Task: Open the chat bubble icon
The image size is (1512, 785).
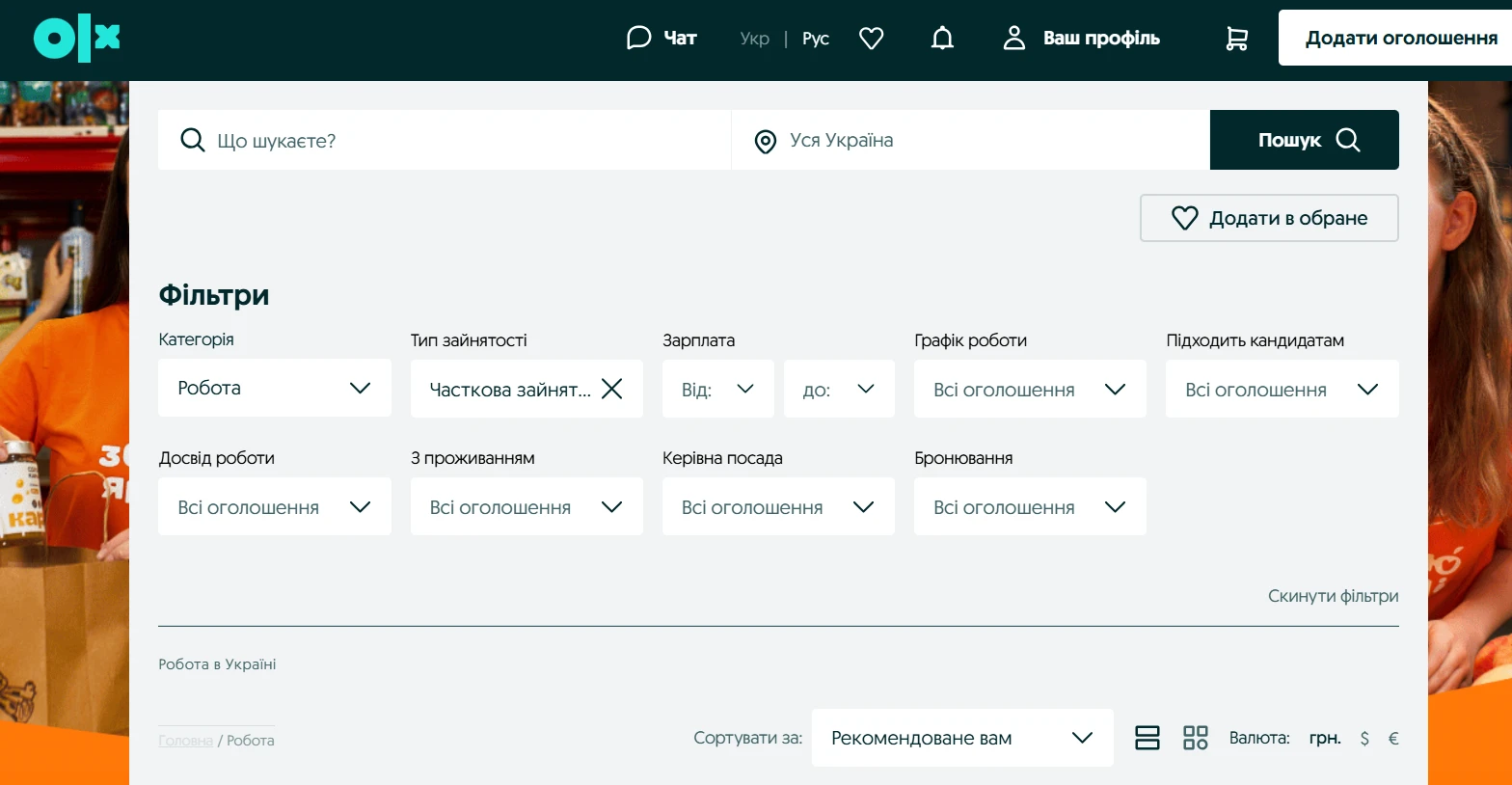Action: [x=638, y=38]
